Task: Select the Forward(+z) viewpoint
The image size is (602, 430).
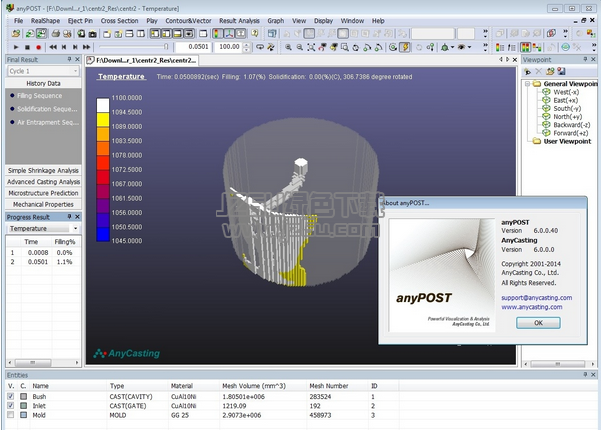Action: 571,133
